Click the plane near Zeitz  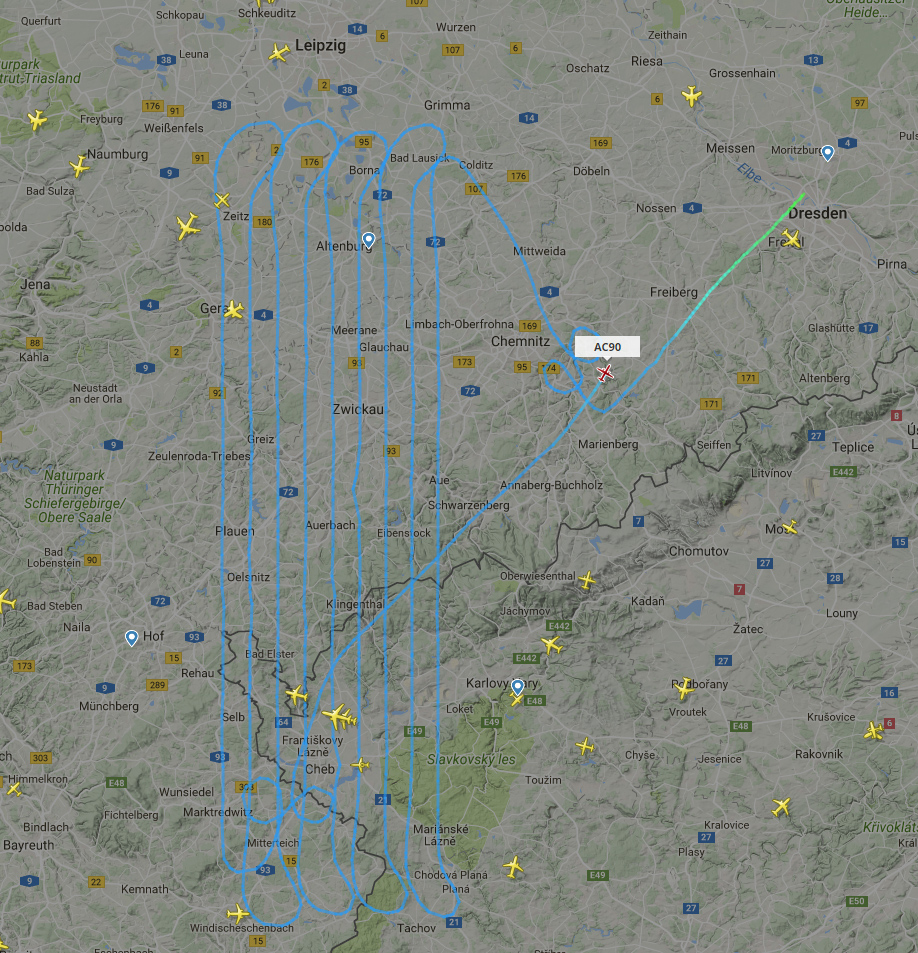(x=222, y=200)
